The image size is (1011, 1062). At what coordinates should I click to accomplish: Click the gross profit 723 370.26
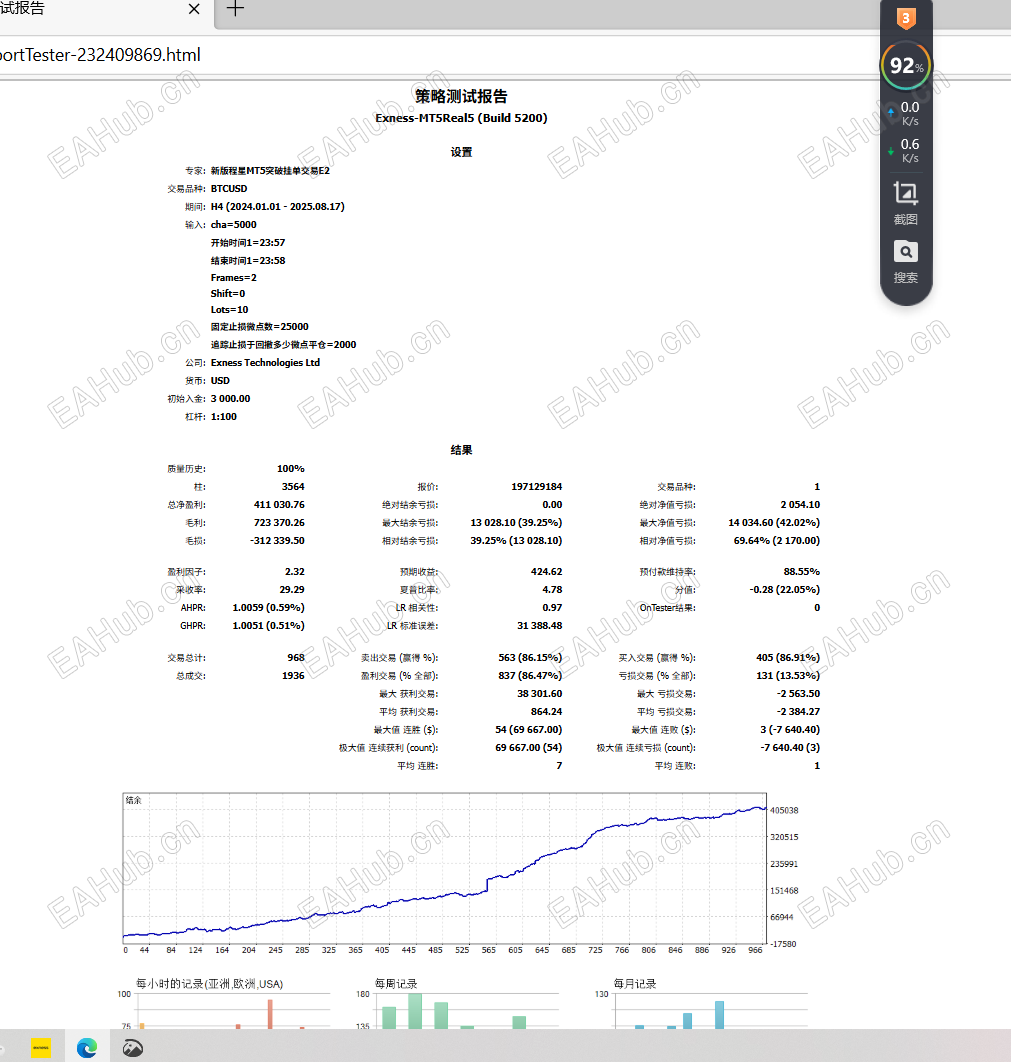click(279, 523)
